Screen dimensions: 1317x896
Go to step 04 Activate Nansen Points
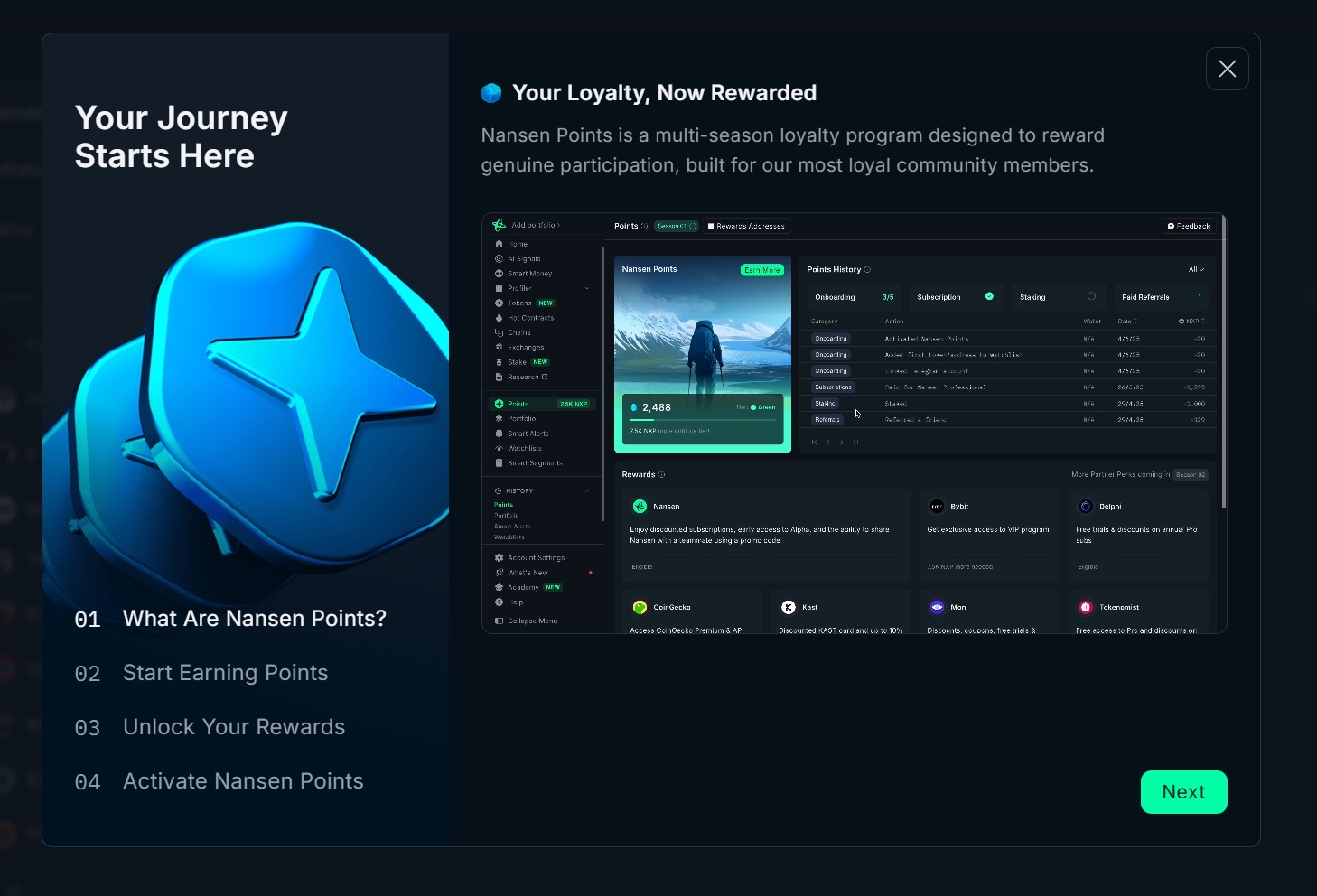[x=242, y=781]
